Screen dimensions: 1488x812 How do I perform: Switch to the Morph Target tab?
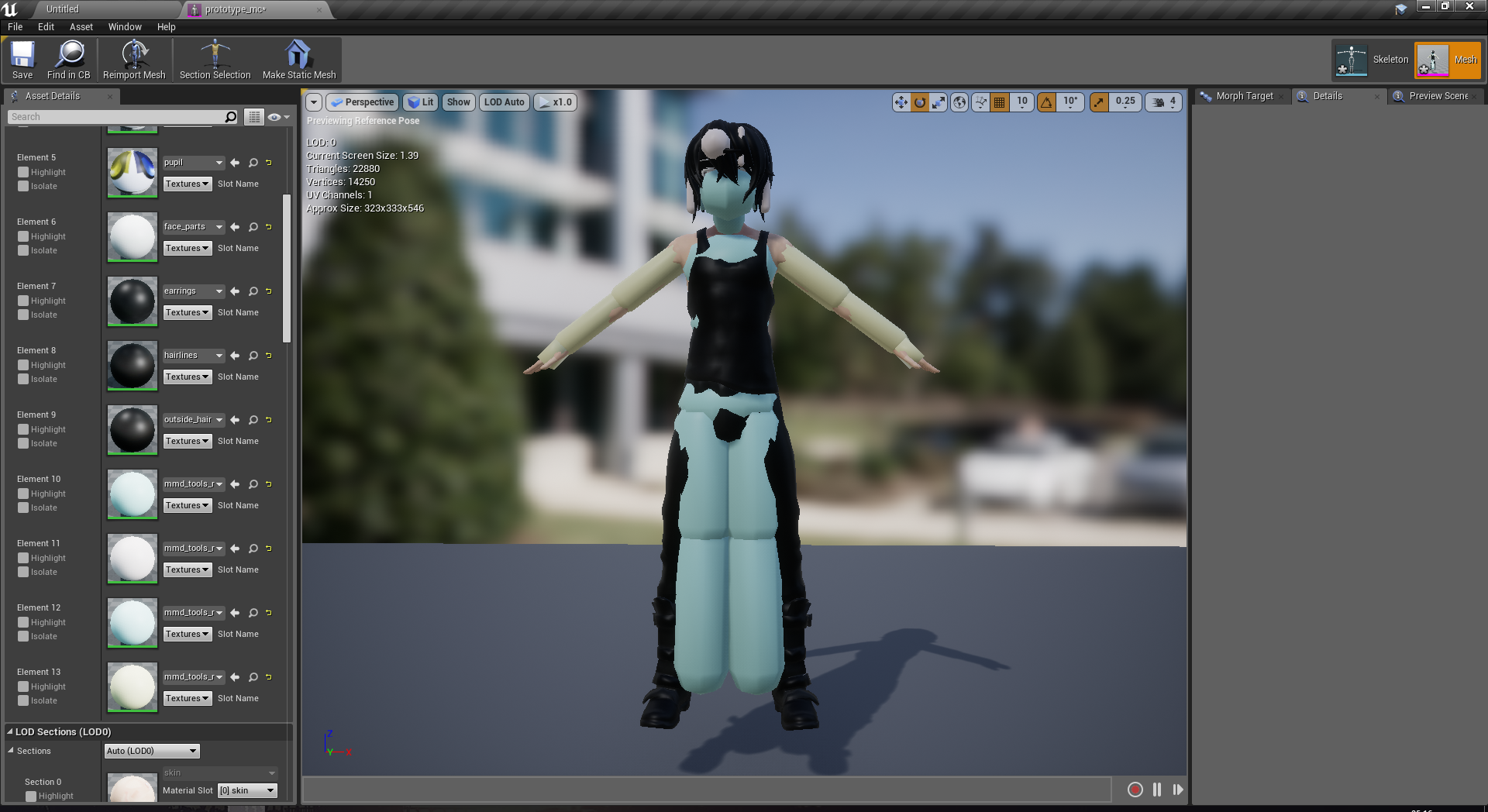(1244, 96)
